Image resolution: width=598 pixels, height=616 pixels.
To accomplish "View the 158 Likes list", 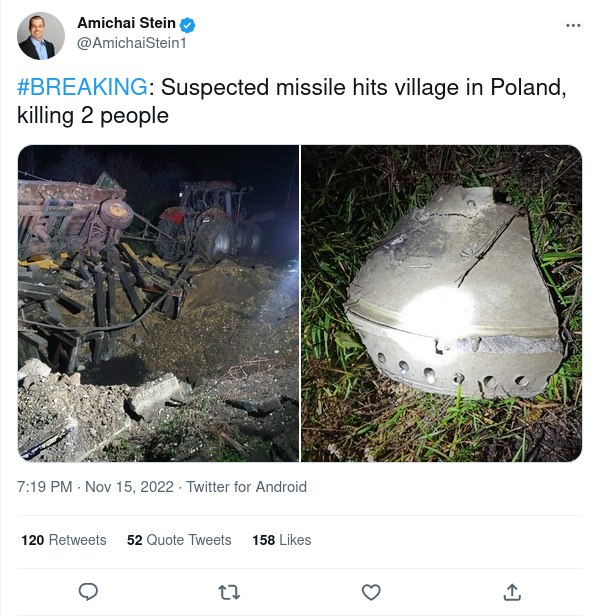I will tap(281, 540).
